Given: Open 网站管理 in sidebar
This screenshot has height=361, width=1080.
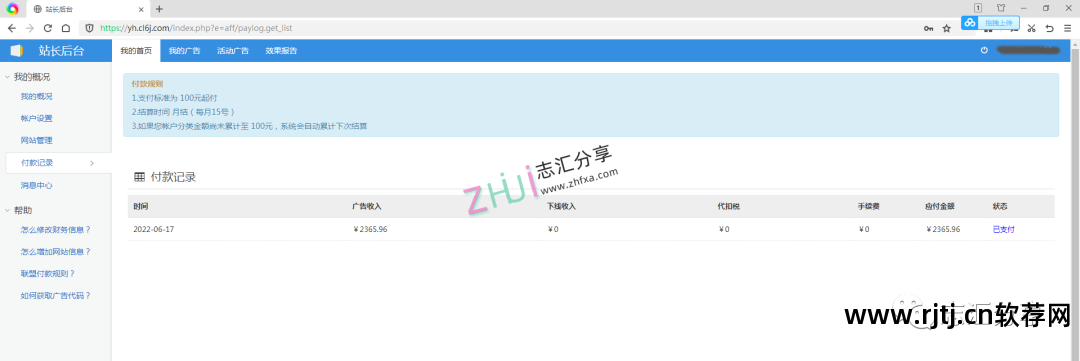Looking at the screenshot, I should click(37, 141).
